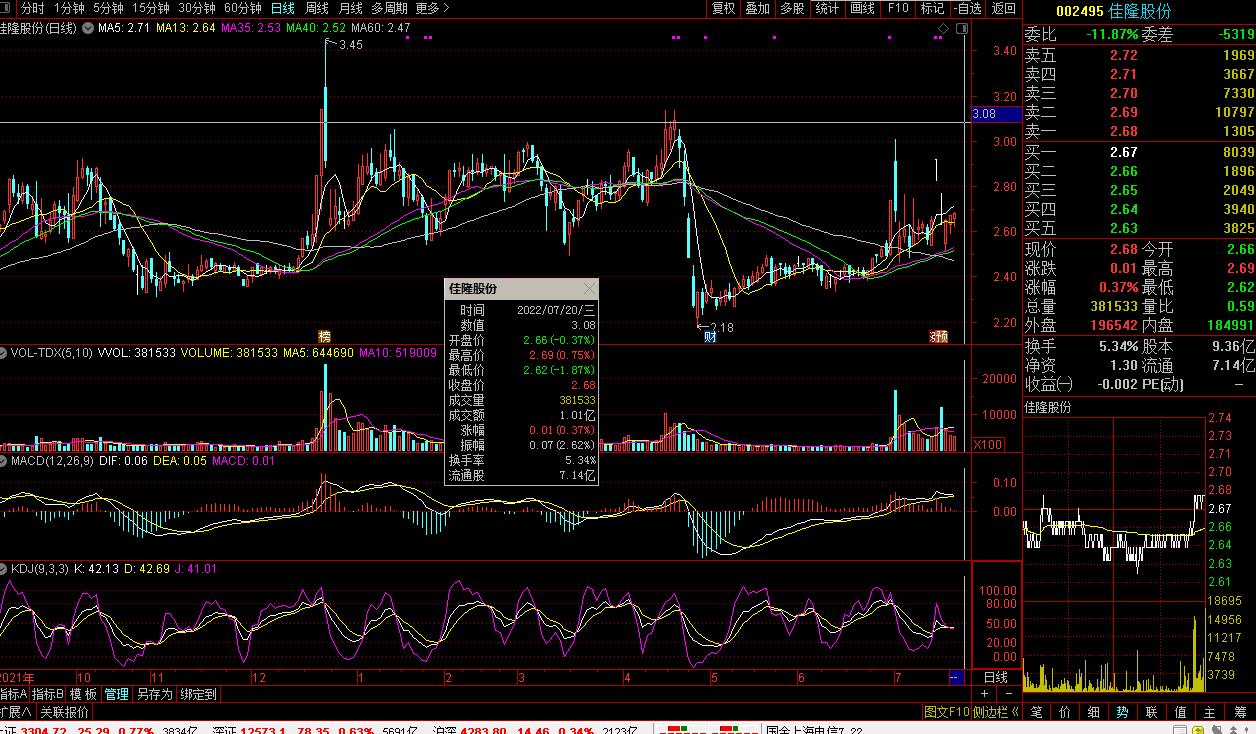Screen dimensions: 1256x734
Task: Click -自选 to remove from watchlist
Action: (967, 8)
